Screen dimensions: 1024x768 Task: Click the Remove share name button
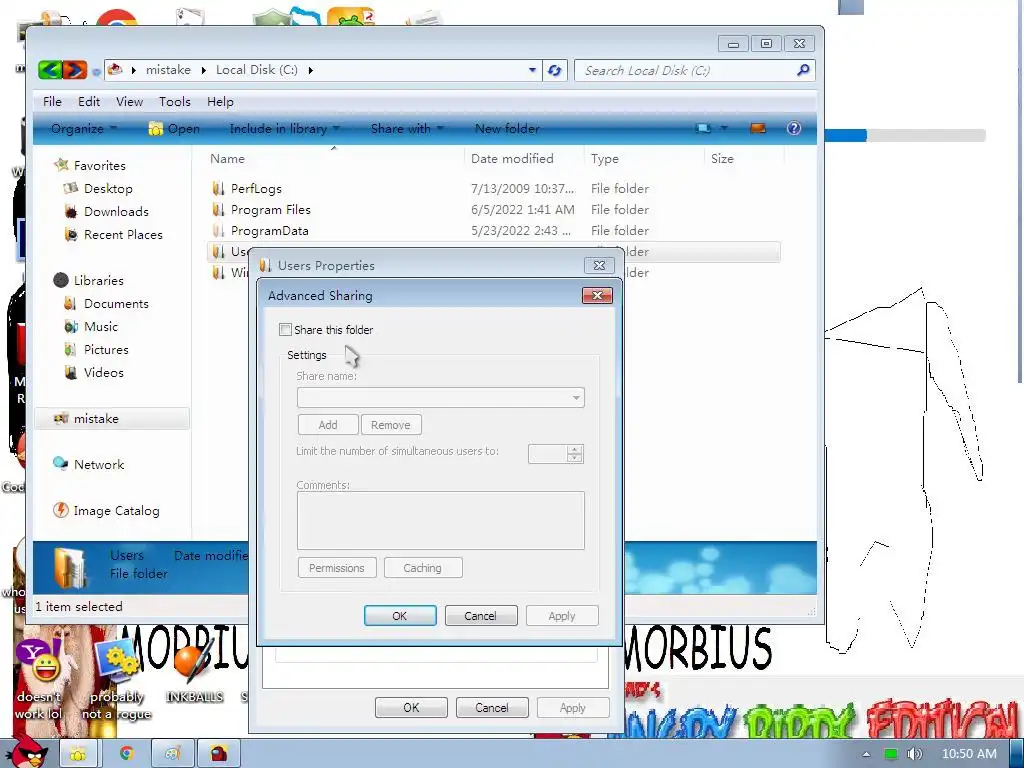391,424
